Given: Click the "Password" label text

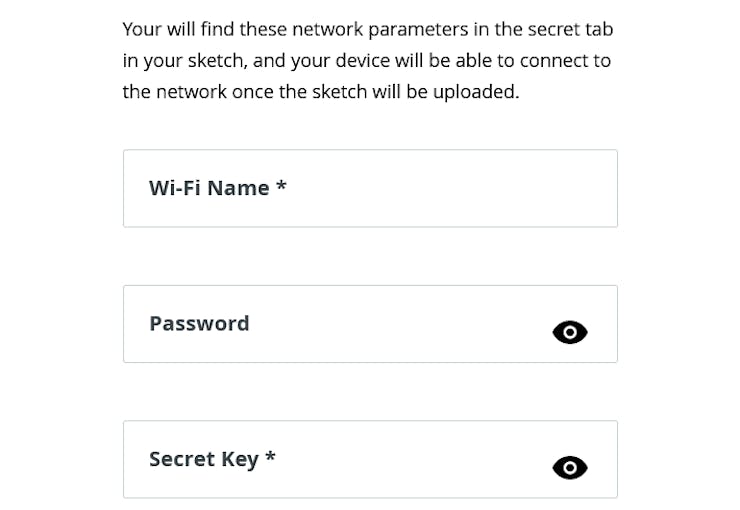Looking at the screenshot, I should click(x=199, y=324).
